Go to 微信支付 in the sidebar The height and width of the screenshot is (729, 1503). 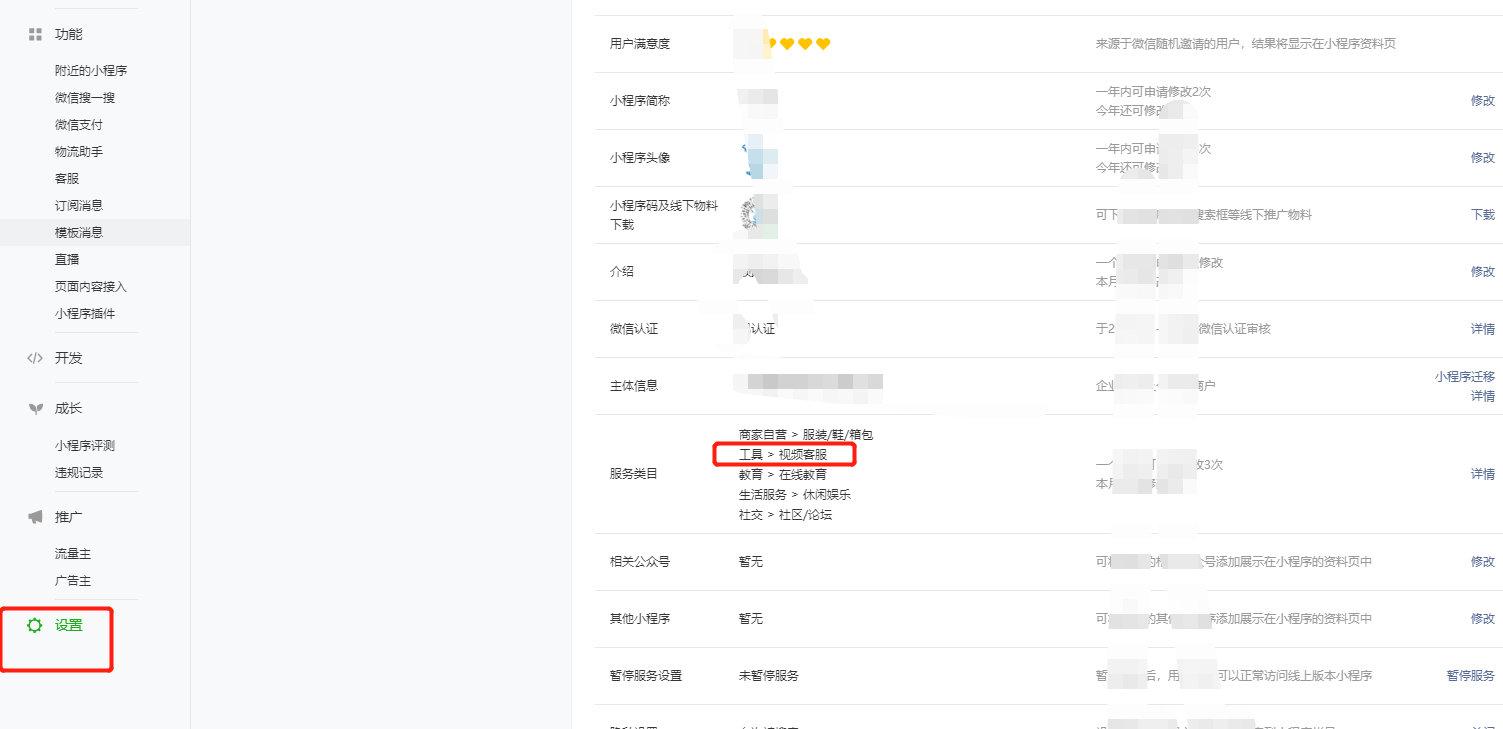79,125
